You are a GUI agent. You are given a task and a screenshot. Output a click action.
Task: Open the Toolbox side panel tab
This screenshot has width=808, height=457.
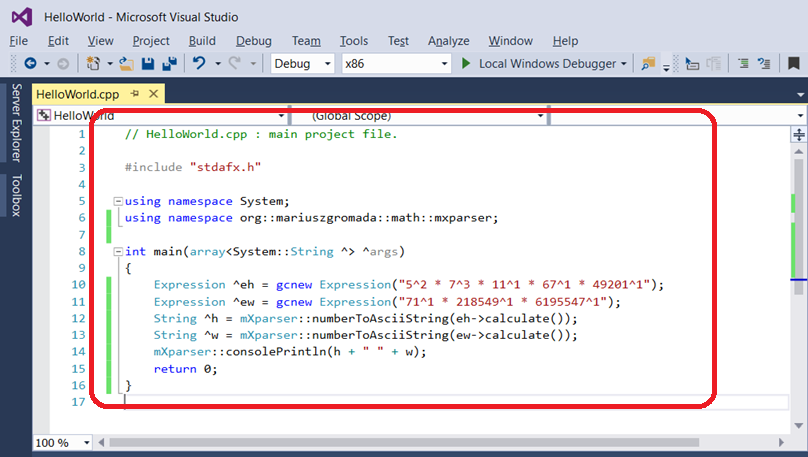16,195
